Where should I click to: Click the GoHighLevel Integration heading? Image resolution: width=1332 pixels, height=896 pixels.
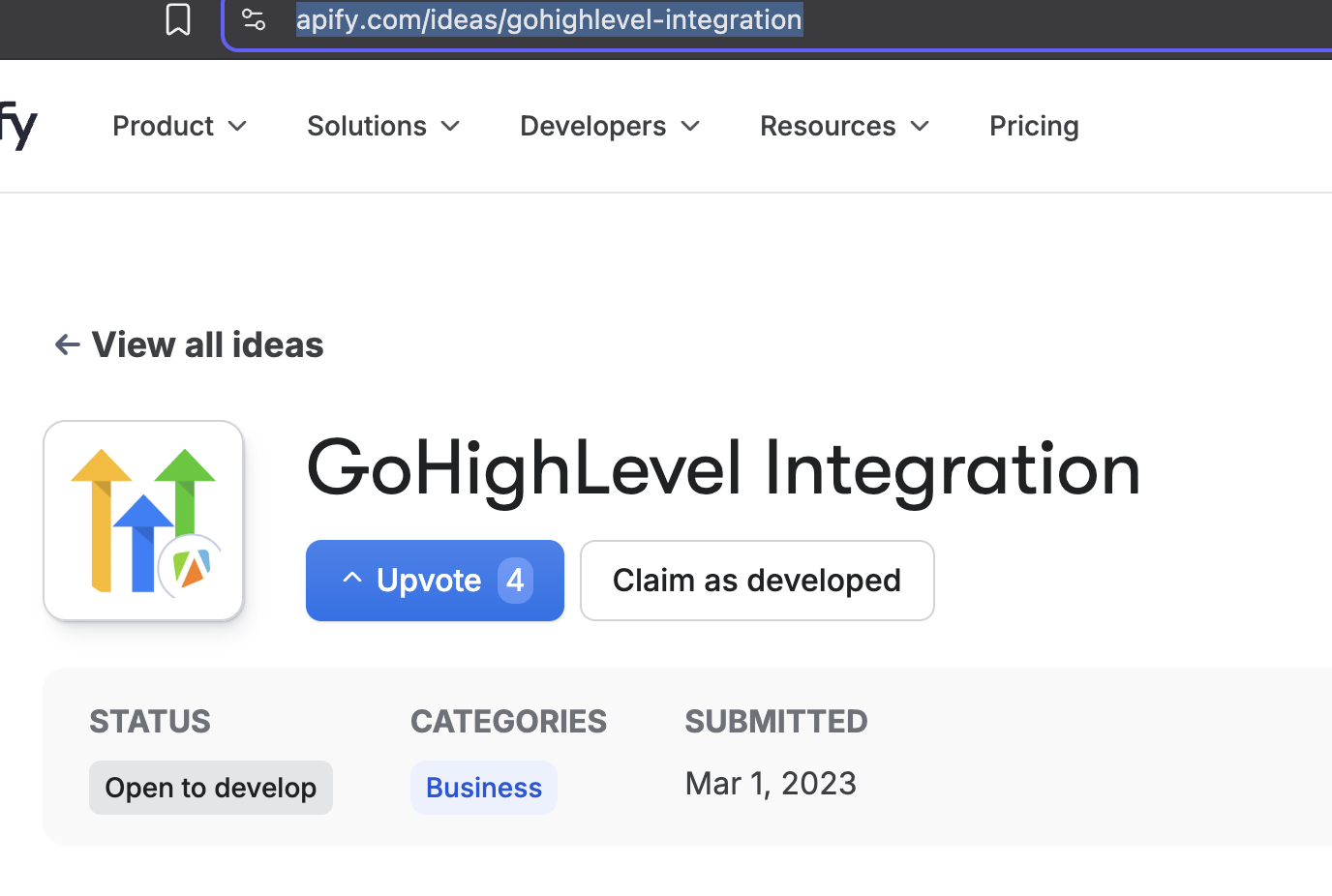click(724, 469)
